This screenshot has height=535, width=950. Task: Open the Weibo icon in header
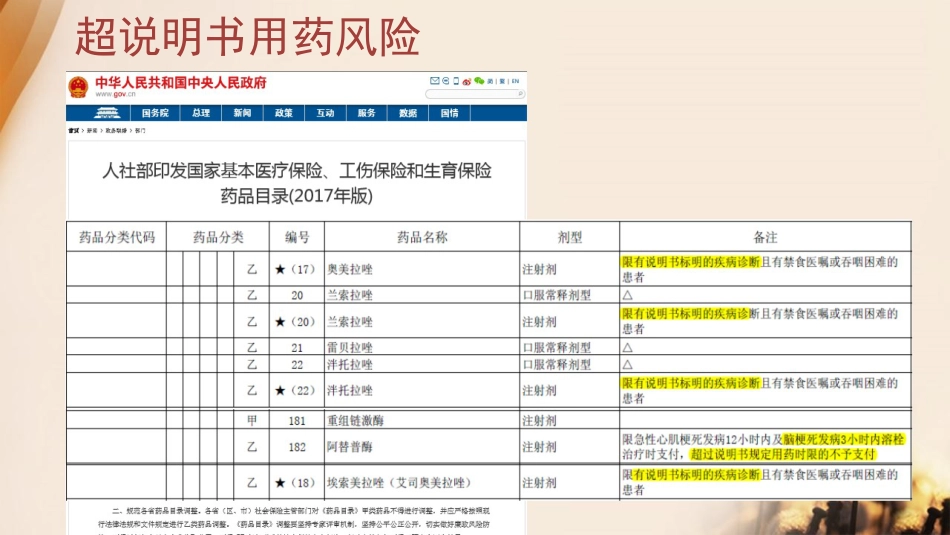click(x=467, y=81)
